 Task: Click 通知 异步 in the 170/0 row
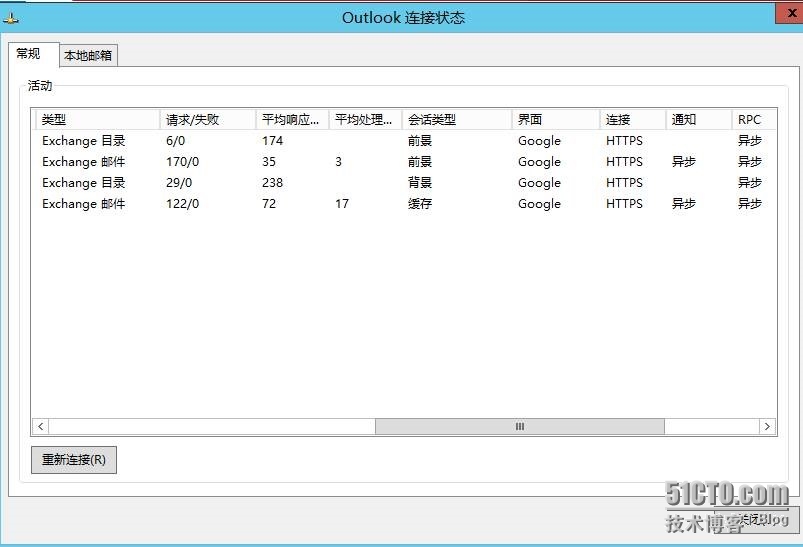(684, 162)
